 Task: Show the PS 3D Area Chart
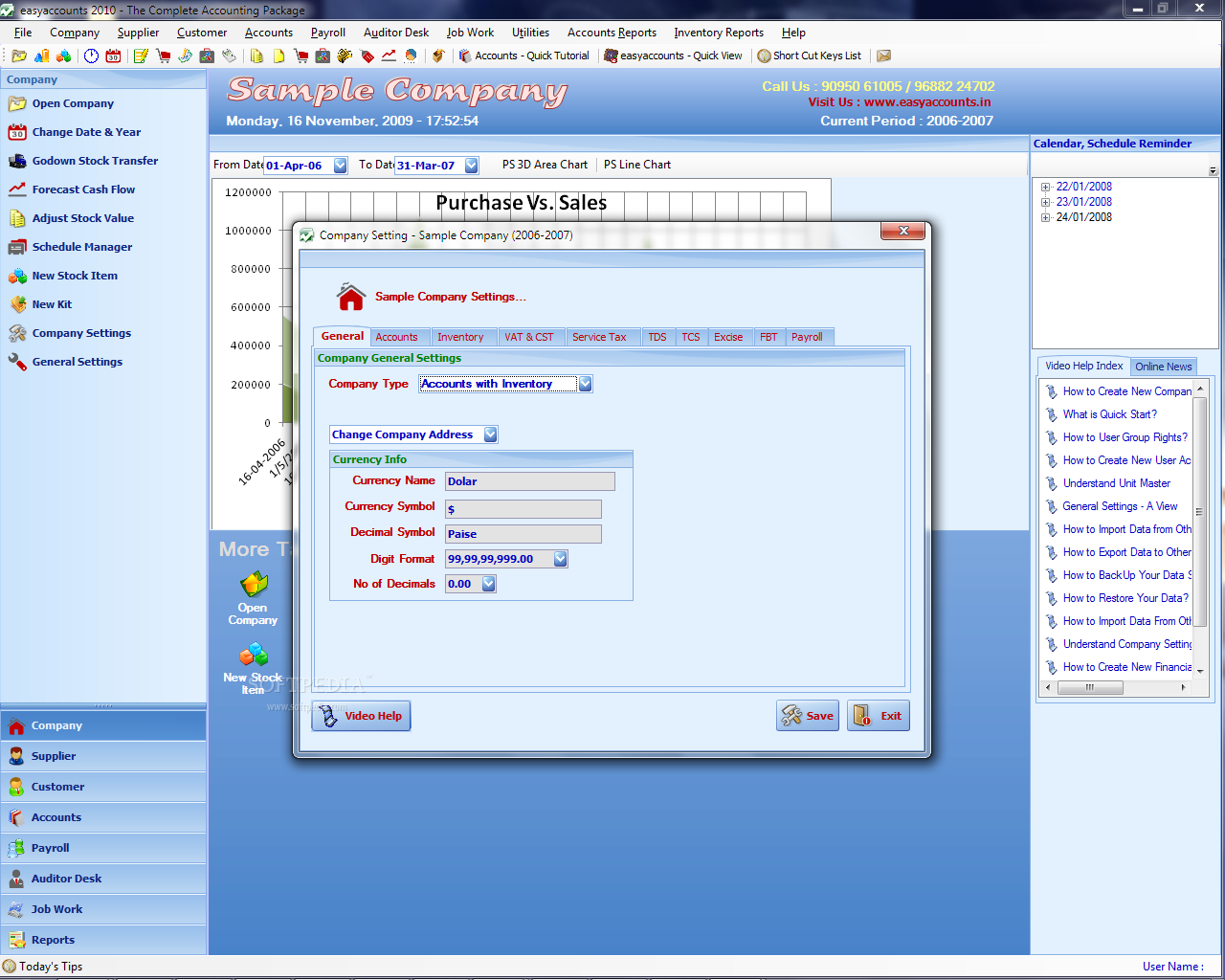click(x=545, y=165)
